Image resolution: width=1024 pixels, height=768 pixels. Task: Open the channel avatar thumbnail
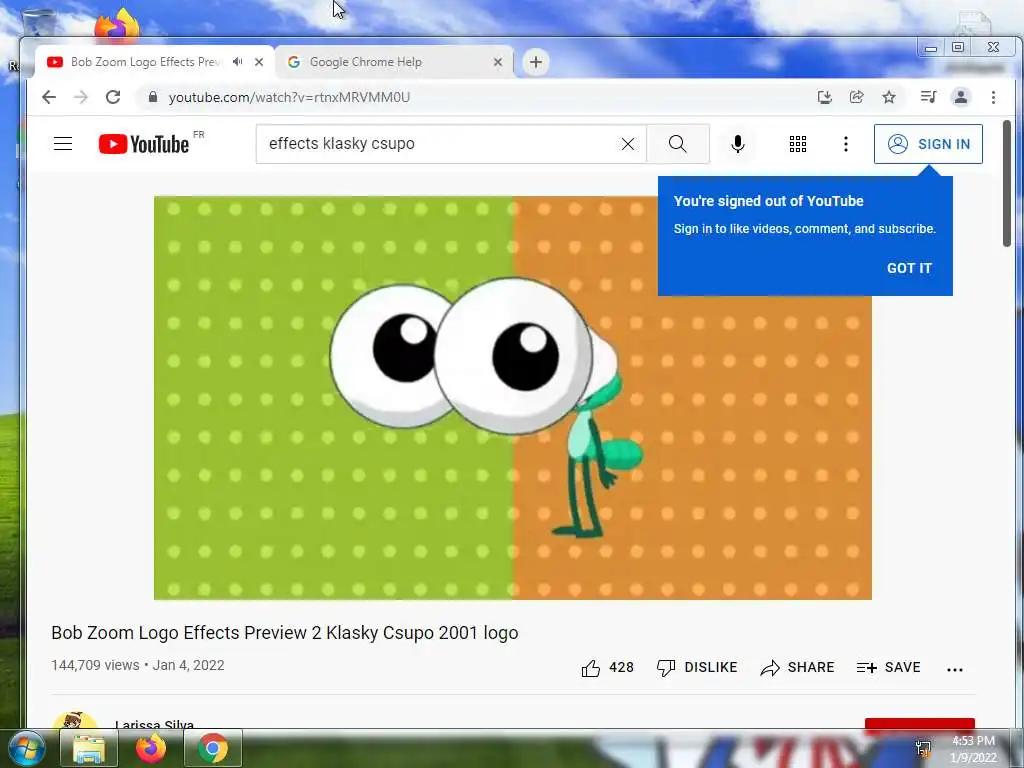tap(74, 720)
